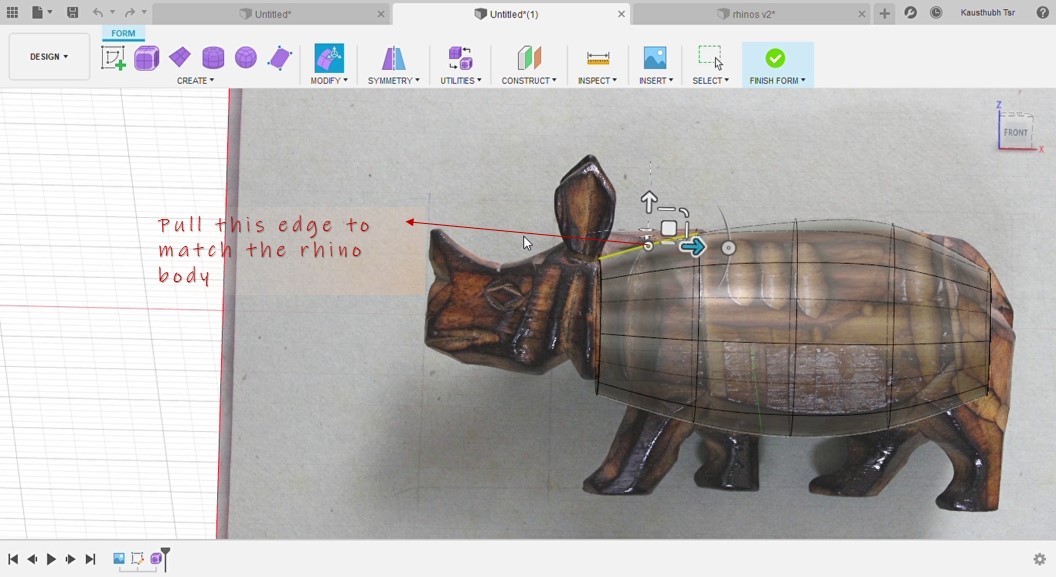Open the Kausthubh Tsr account menu

click(987, 13)
